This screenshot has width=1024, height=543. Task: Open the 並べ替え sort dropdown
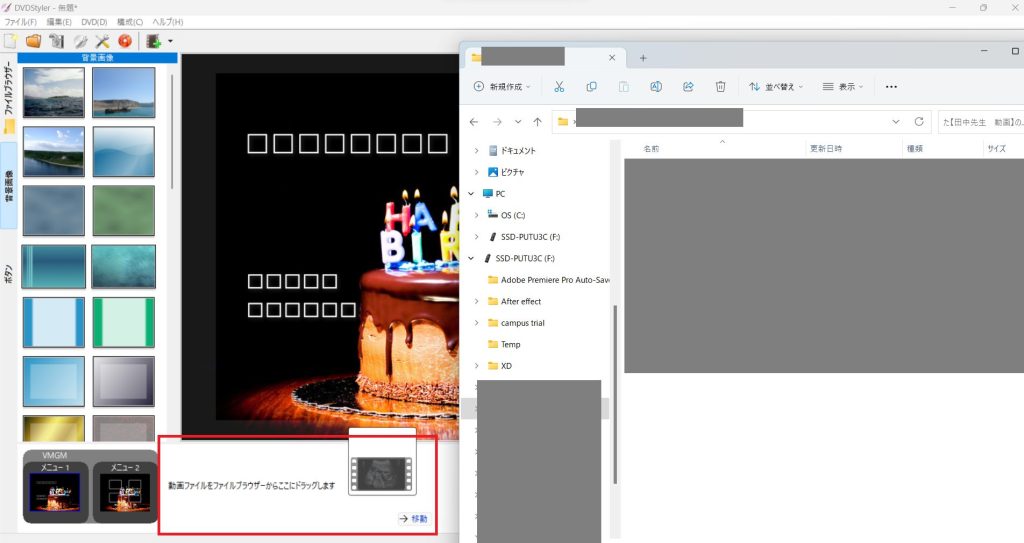tap(777, 87)
